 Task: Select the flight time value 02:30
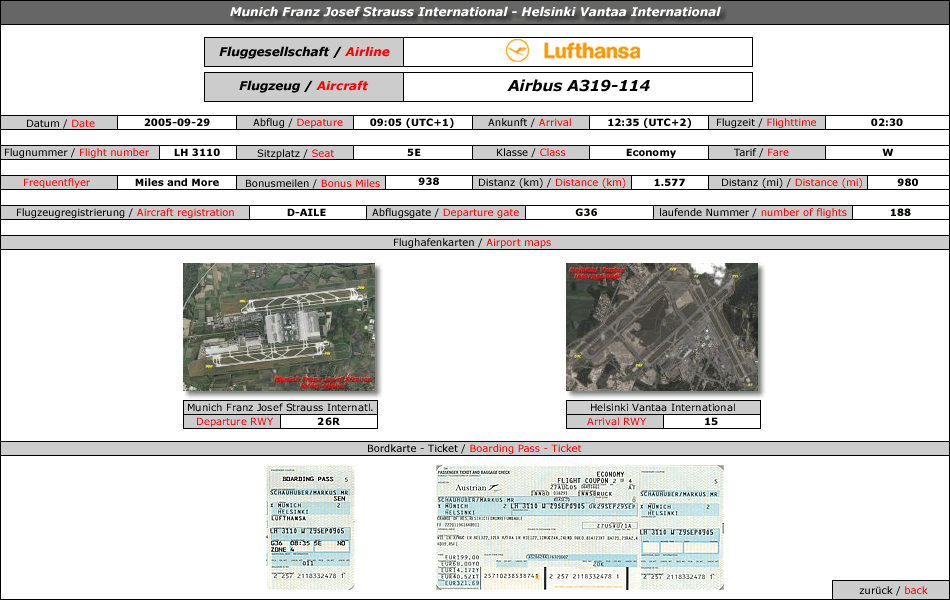point(887,122)
